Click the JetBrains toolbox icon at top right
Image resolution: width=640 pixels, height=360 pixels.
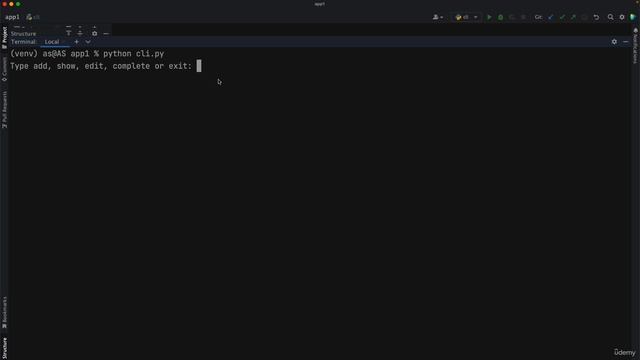point(633,17)
